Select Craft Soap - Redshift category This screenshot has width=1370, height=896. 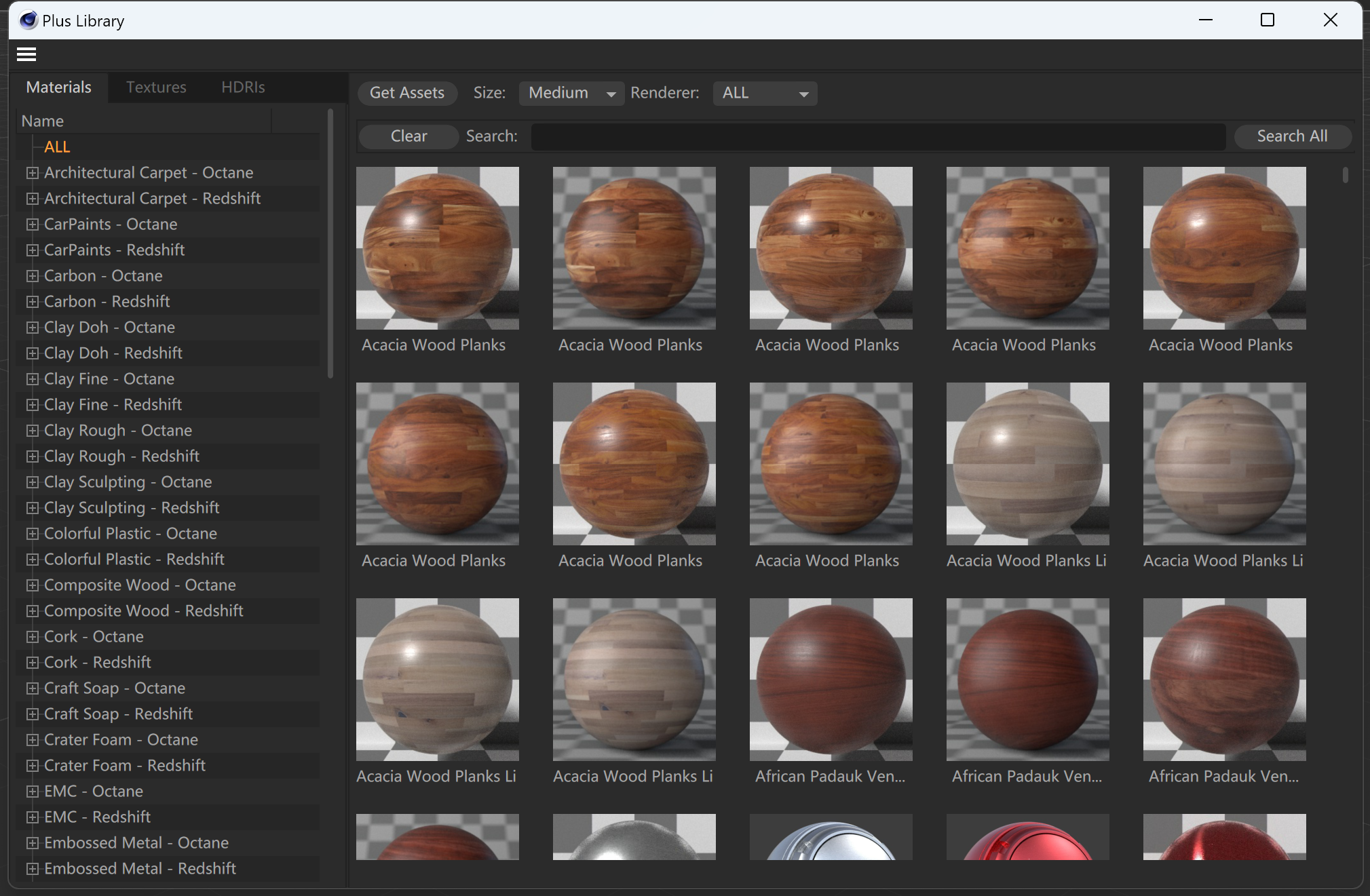[118, 714]
